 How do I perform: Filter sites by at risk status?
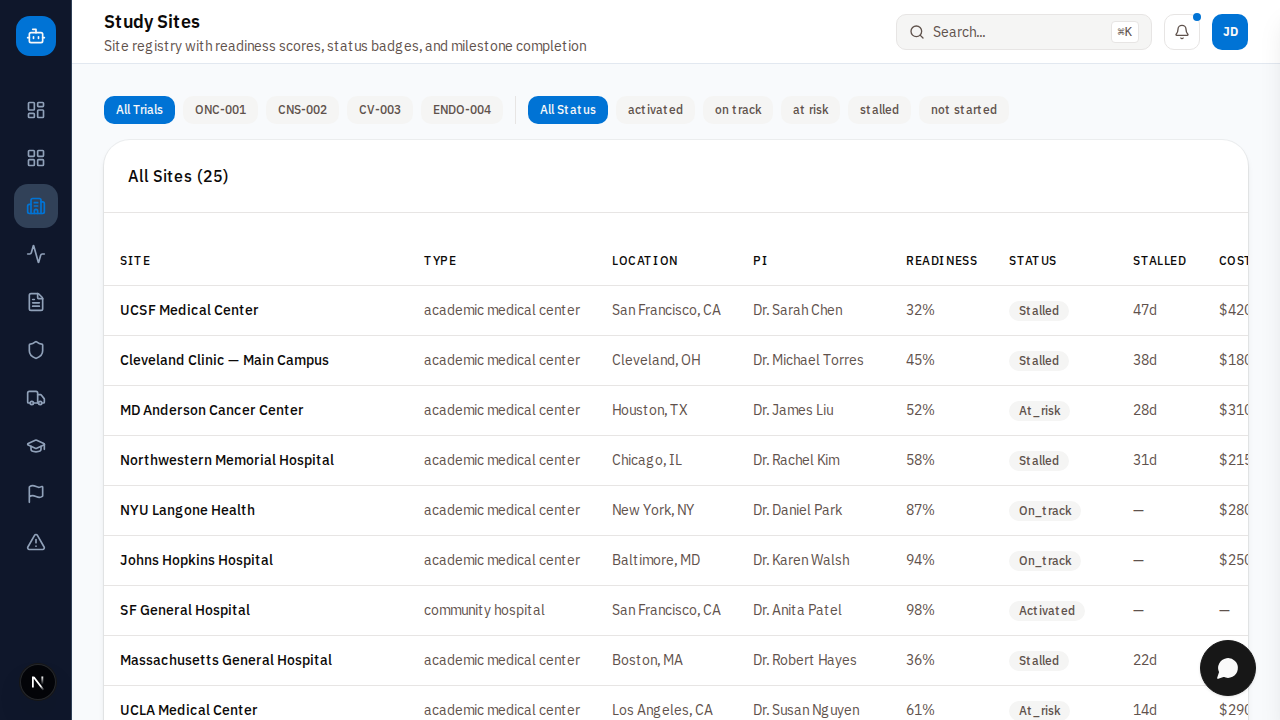(x=811, y=110)
